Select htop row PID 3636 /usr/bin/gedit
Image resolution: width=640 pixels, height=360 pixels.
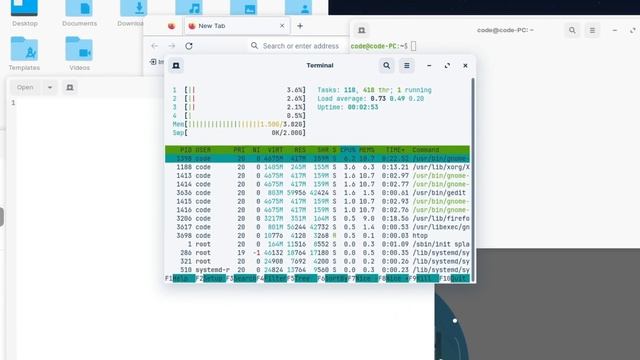tap(317, 193)
